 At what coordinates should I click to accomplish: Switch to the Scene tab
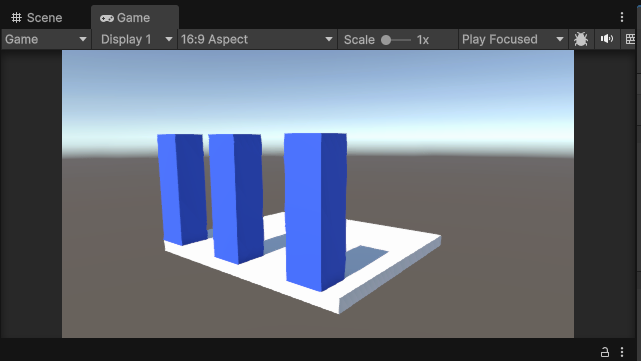[37, 18]
